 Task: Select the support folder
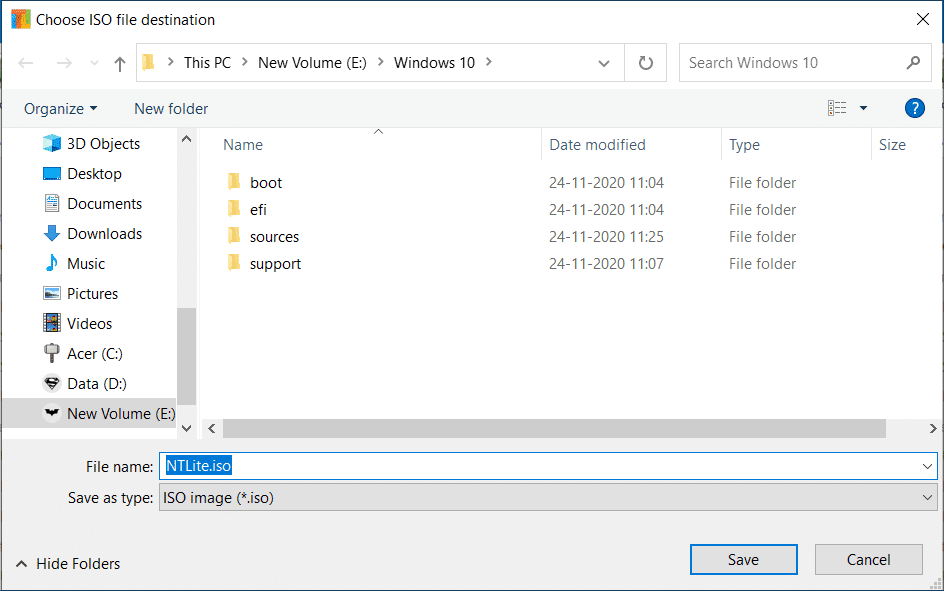click(x=276, y=264)
